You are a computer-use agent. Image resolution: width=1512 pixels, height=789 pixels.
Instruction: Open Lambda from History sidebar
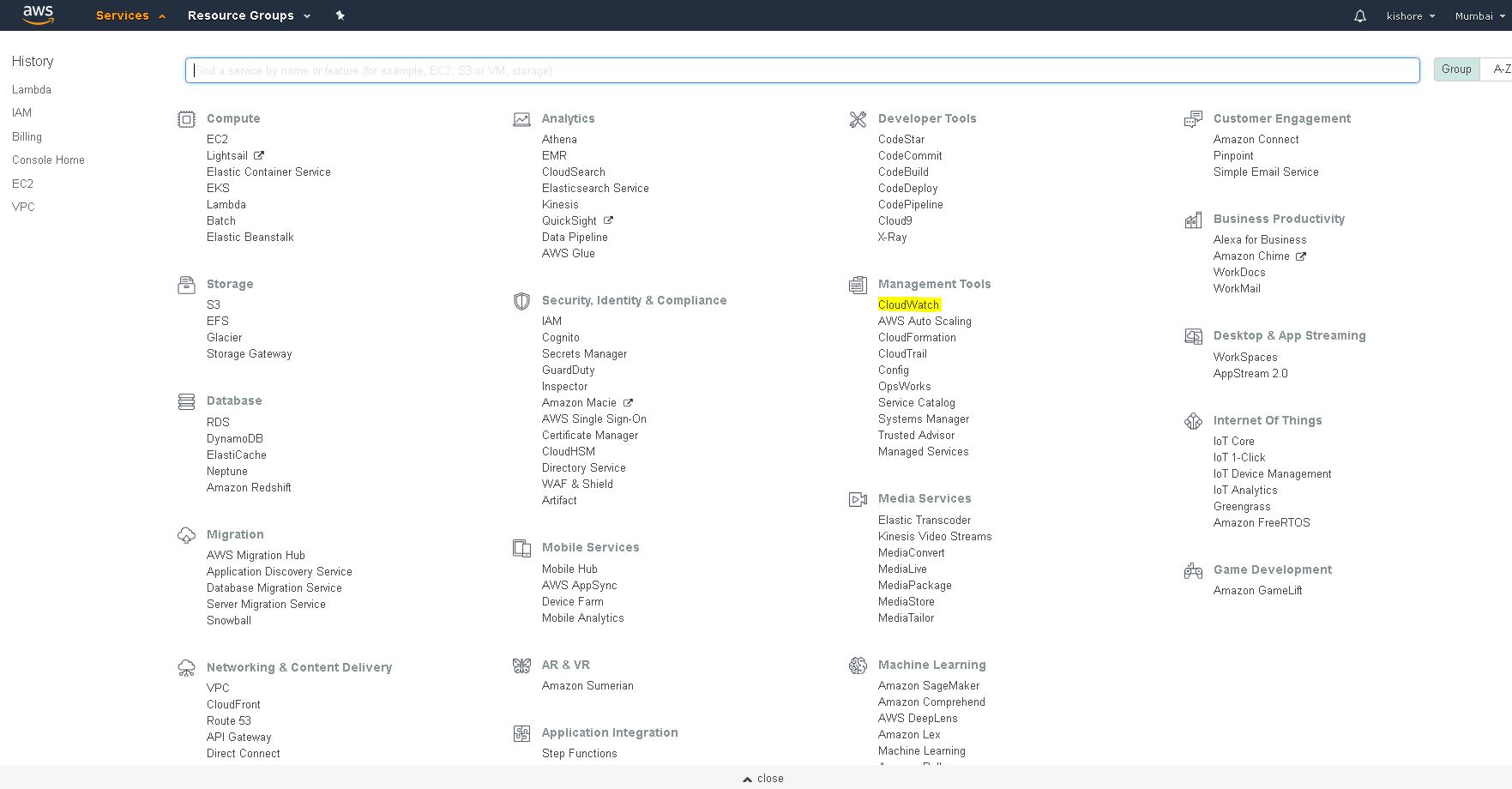[x=32, y=90]
